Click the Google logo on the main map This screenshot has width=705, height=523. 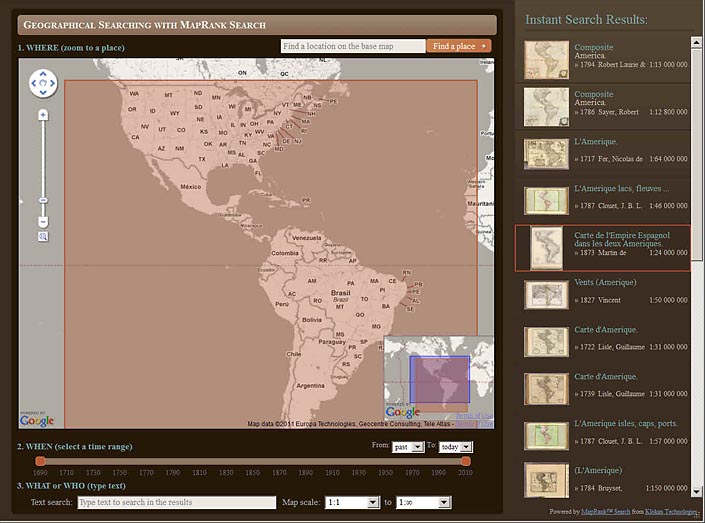pos(37,420)
